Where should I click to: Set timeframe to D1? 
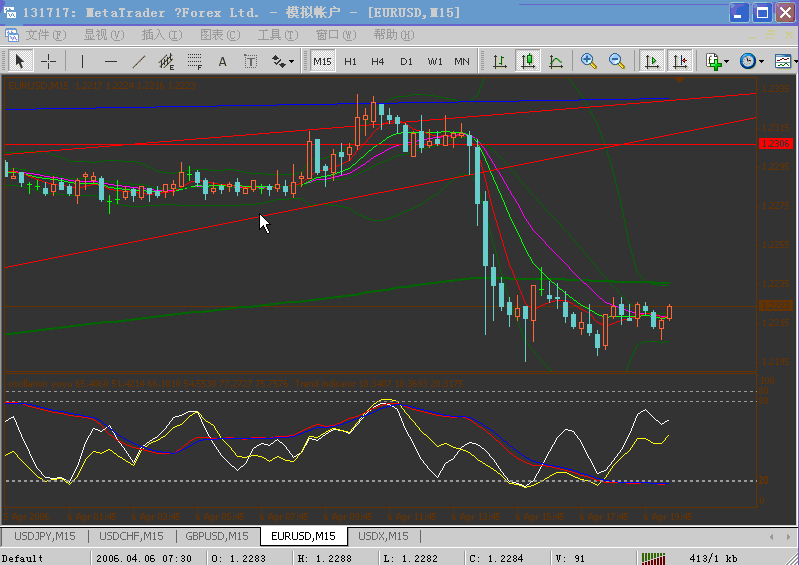pyautogui.click(x=406, y=61)
